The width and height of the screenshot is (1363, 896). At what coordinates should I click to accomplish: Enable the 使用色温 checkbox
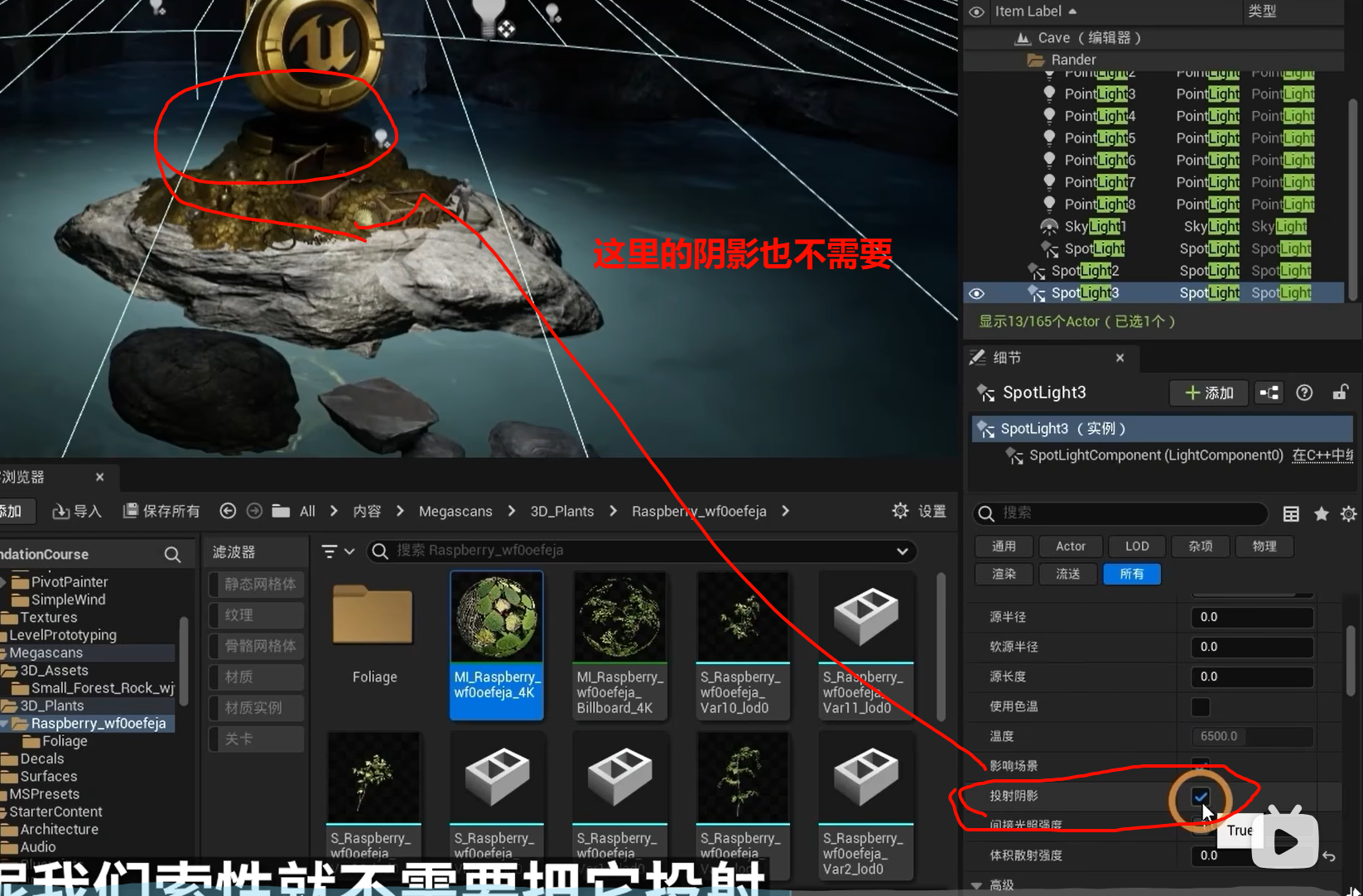pyautogui.click(x=1201, y=706)
